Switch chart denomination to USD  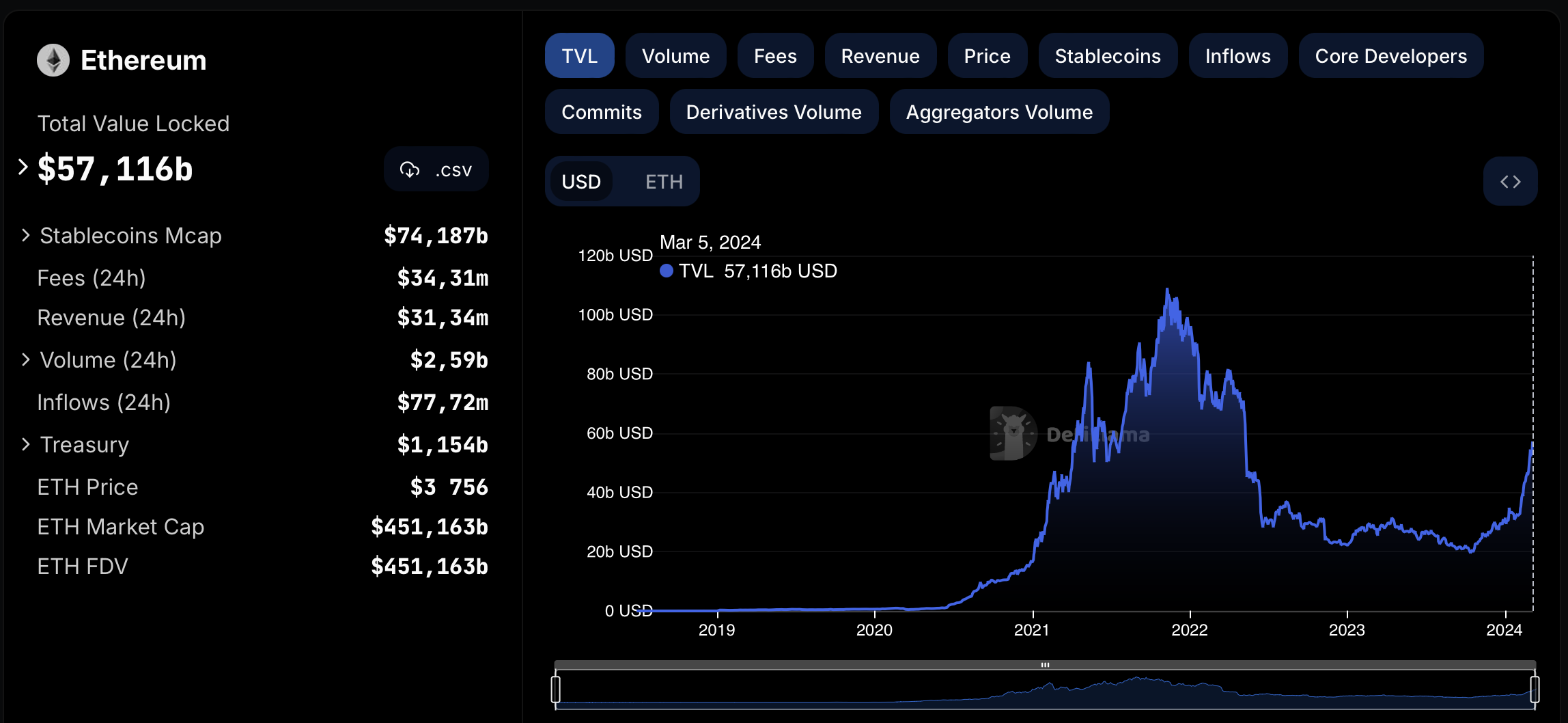(581, 182)
